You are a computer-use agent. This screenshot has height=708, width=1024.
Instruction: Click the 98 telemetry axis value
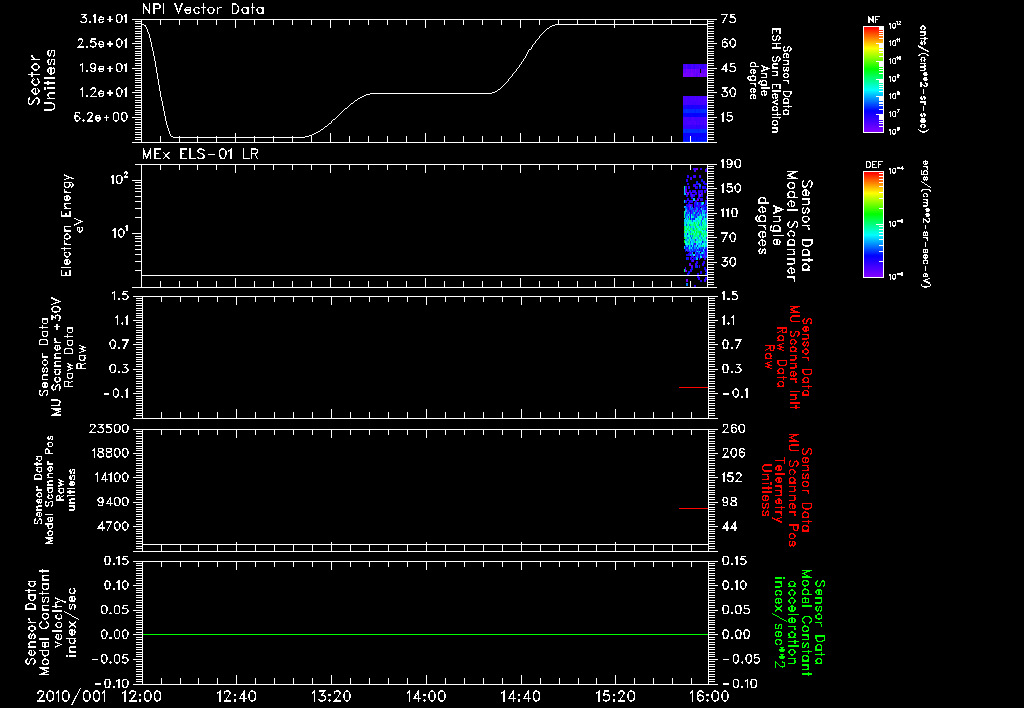729,502
